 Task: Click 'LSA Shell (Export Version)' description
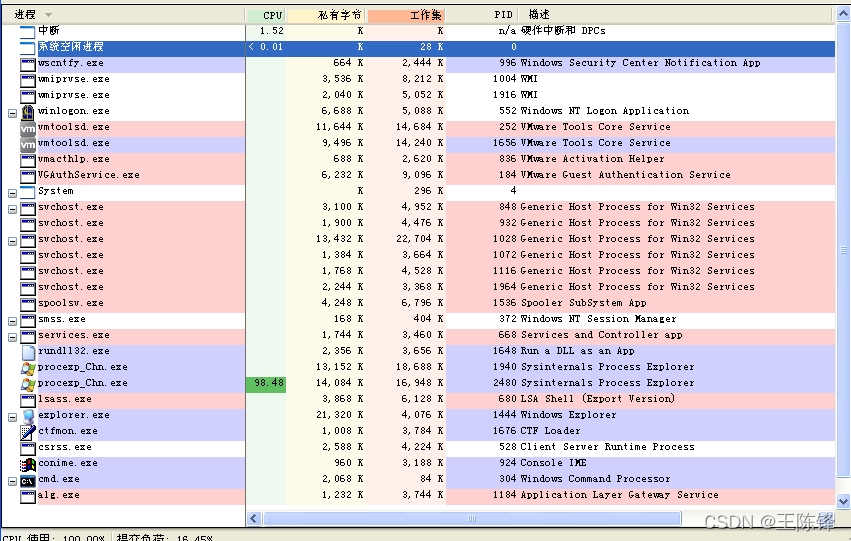click(598, 399)
